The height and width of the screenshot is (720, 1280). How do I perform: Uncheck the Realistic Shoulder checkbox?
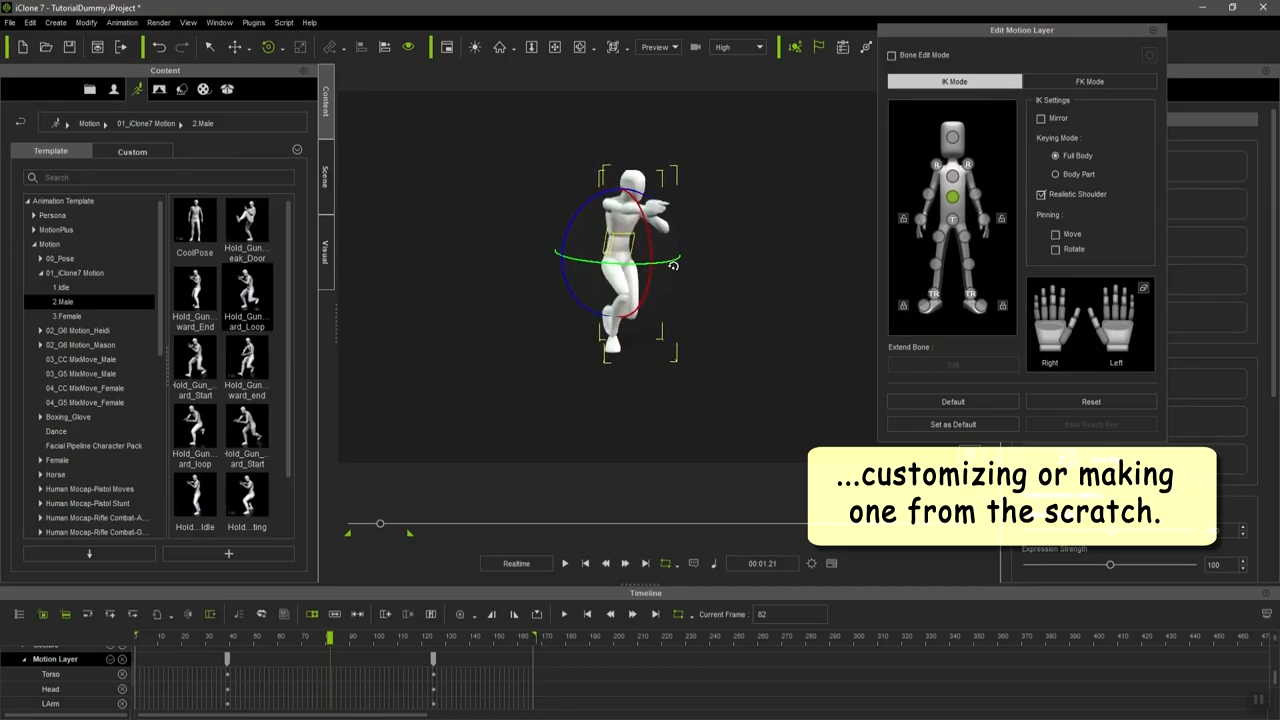pyautogui.click(x=1041, y=194)
